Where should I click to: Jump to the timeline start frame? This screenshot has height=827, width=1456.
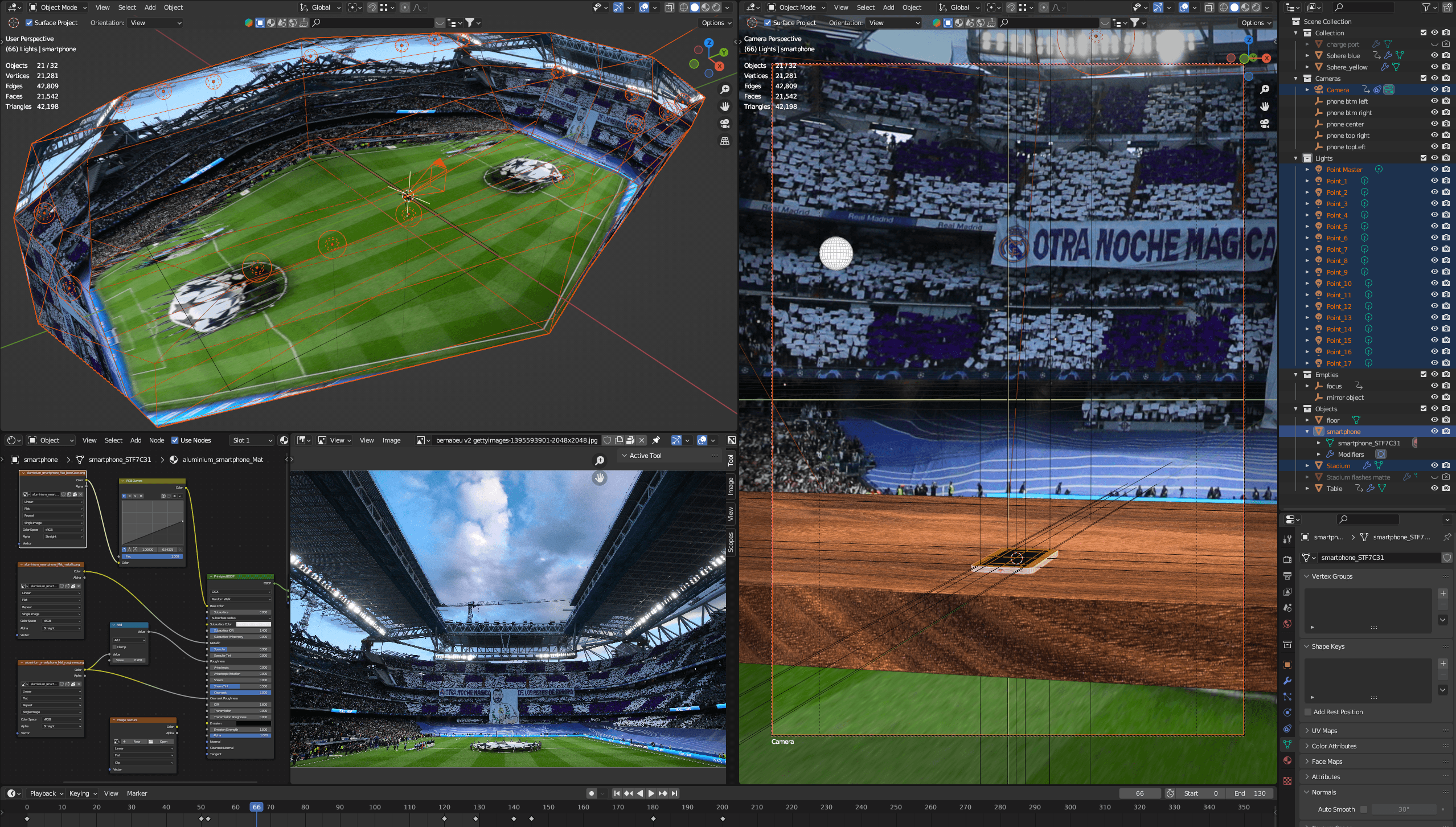[x=617, y=793]
